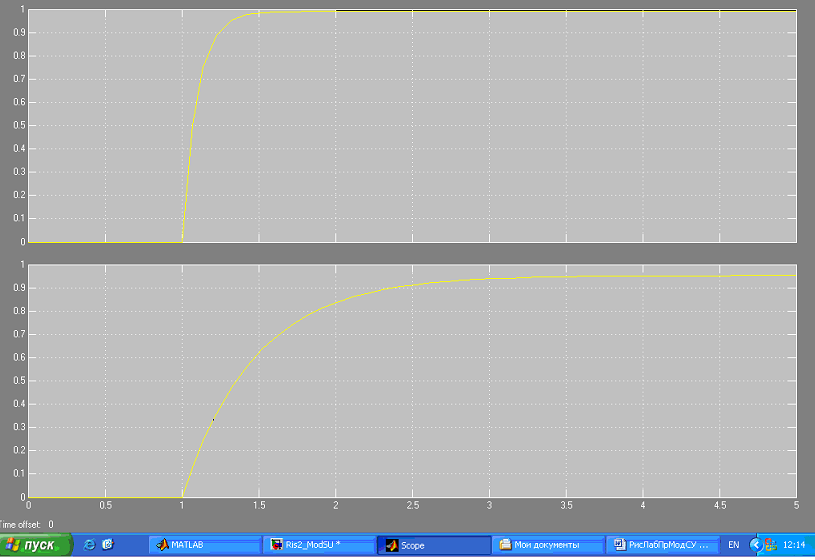Click the second Quick Launch icon beside Internet Explorer
The height and width of the screenshot is (560, 815).
coord(108,544)
